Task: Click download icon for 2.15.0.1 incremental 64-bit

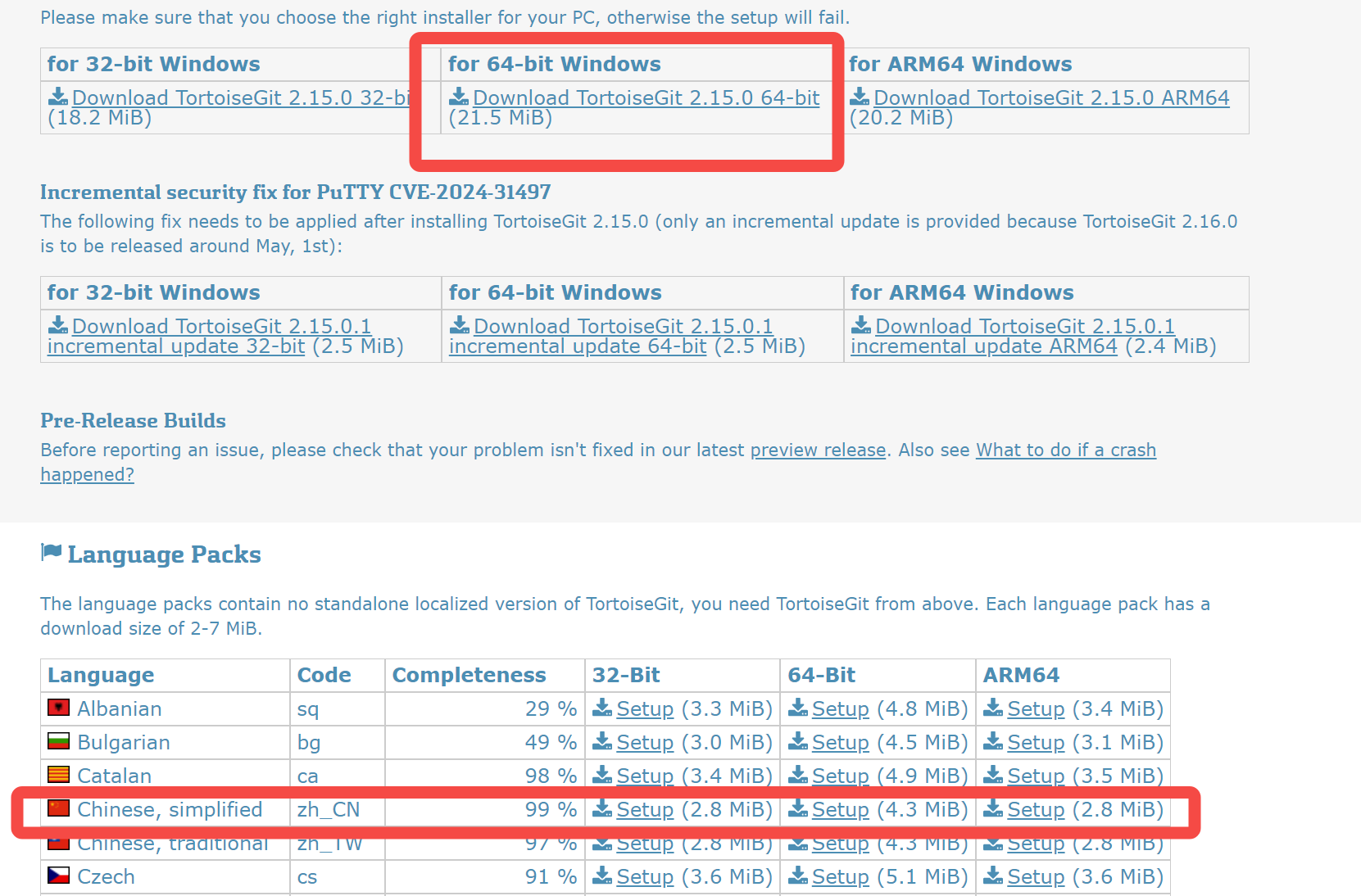Action: coord(460,325)
